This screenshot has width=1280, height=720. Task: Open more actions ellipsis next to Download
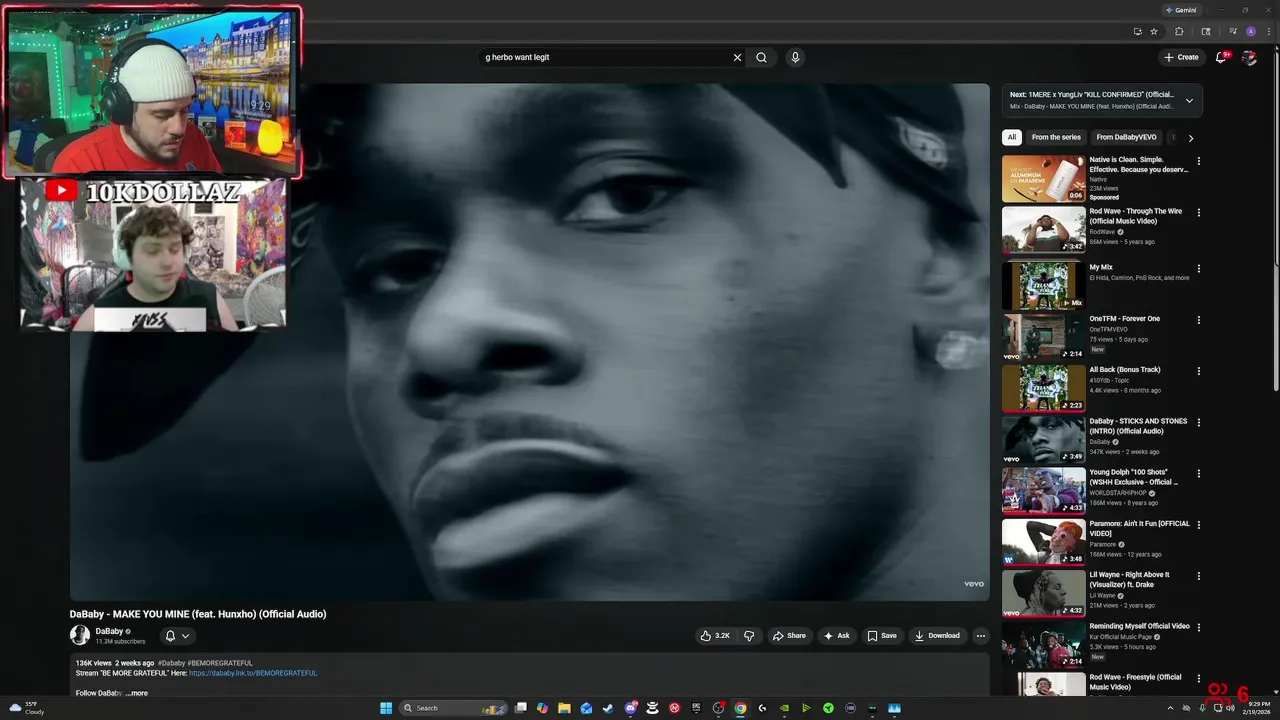click(x=980, y=636)
